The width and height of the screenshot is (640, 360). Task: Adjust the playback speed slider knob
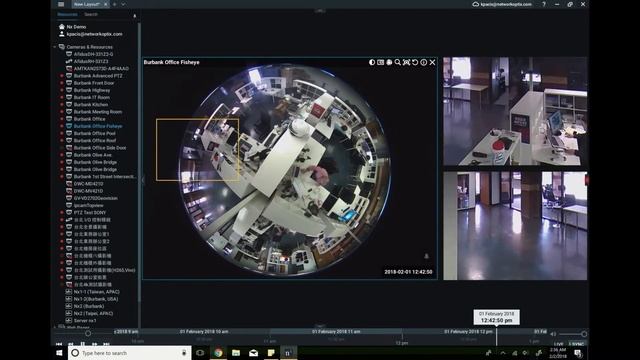(x=88, y=333)
